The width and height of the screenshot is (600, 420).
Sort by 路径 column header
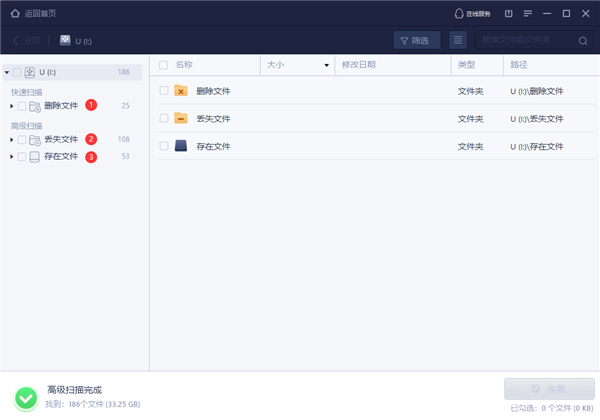(x=519, y=65)
